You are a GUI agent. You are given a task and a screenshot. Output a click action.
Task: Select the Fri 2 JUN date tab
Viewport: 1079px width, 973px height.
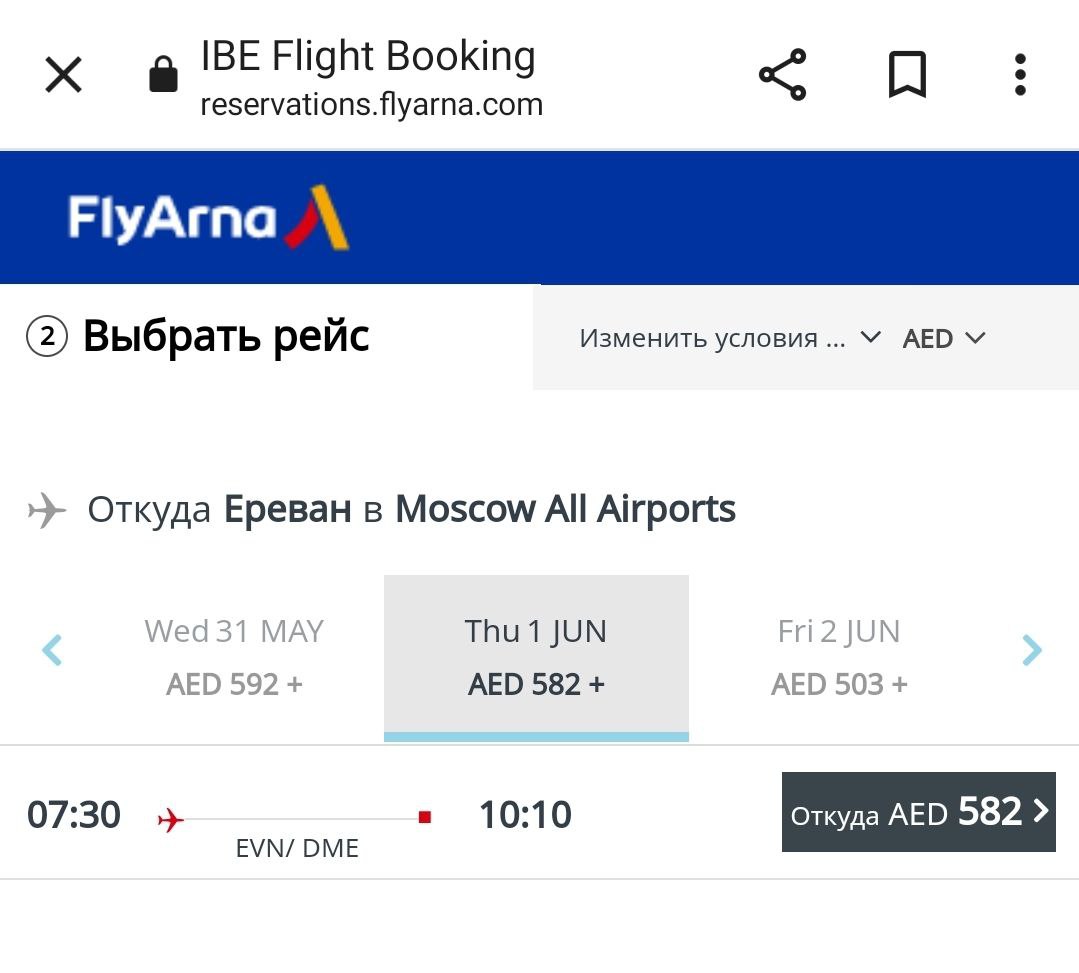(x=839, y=657)
